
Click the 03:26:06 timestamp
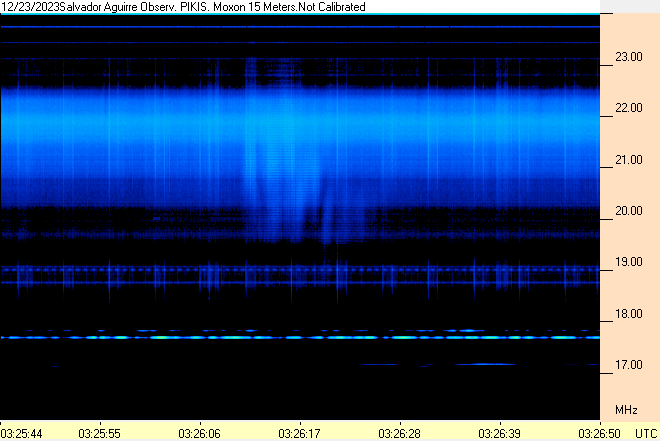[x=200, y=433]
